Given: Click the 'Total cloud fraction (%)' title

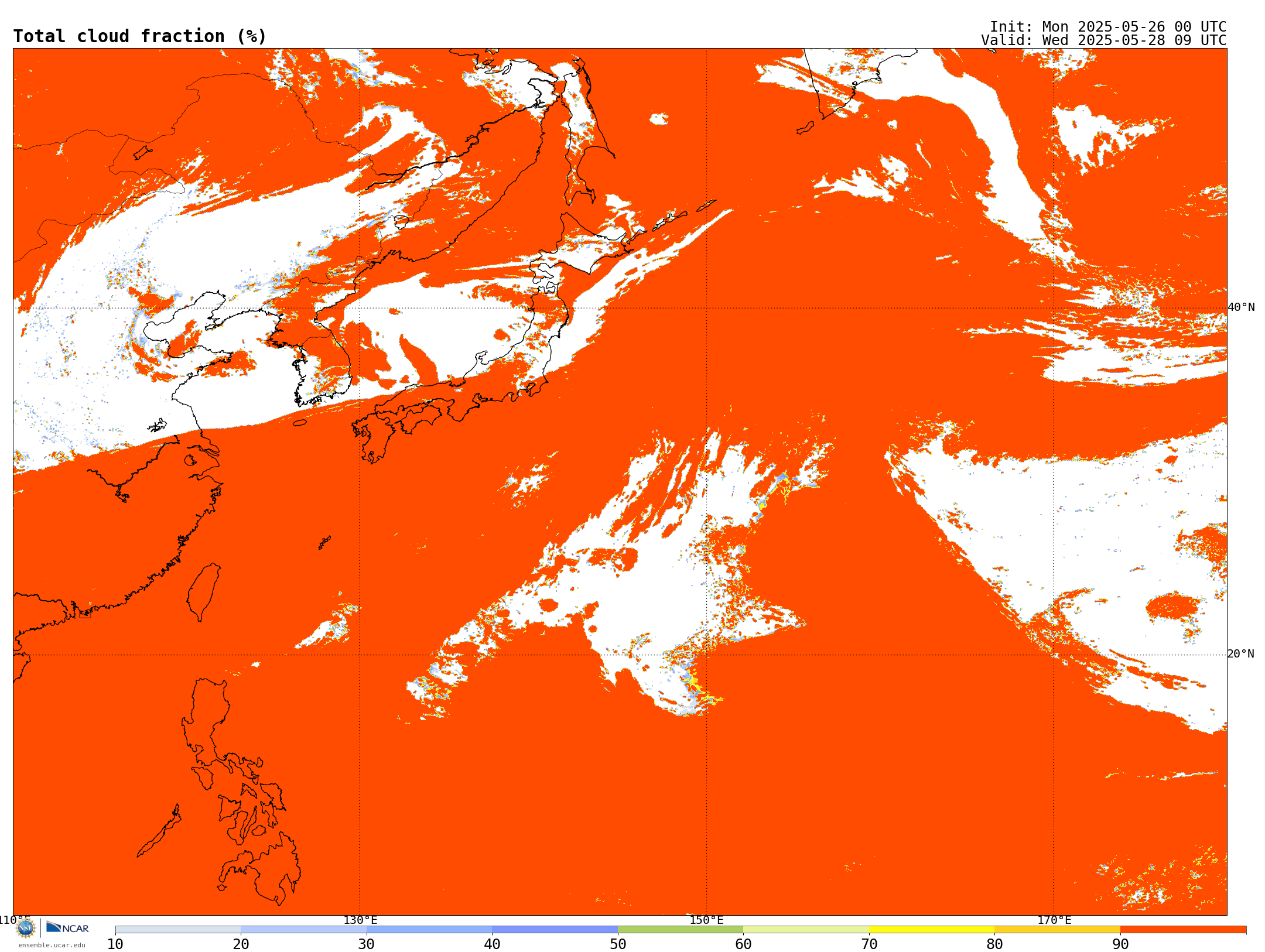Looking at the screenshot, I should (140, 36).
